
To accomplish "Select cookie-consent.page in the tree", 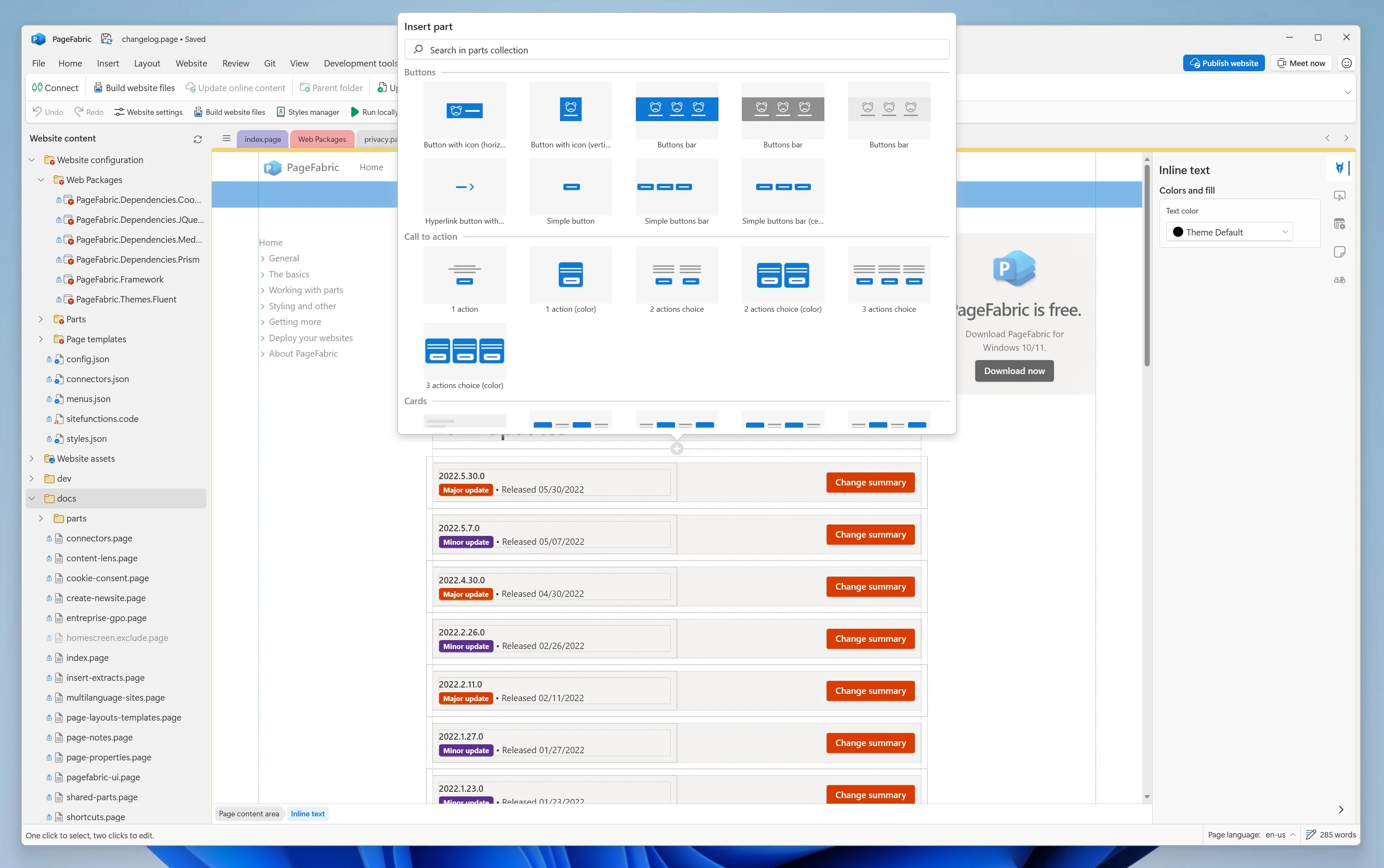I will (x=107, y=578).
